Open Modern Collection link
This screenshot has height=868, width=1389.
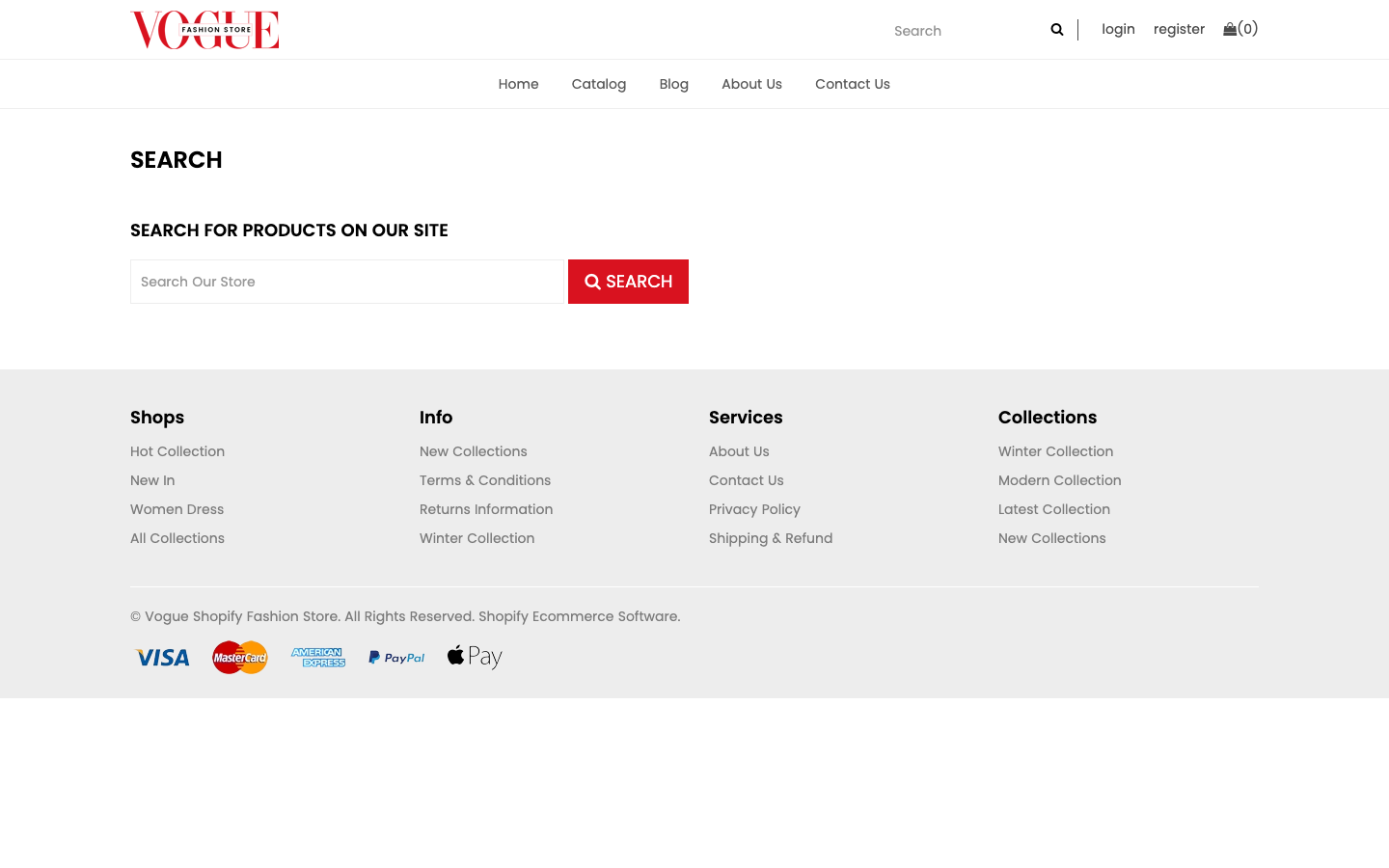click(1060, 480)
